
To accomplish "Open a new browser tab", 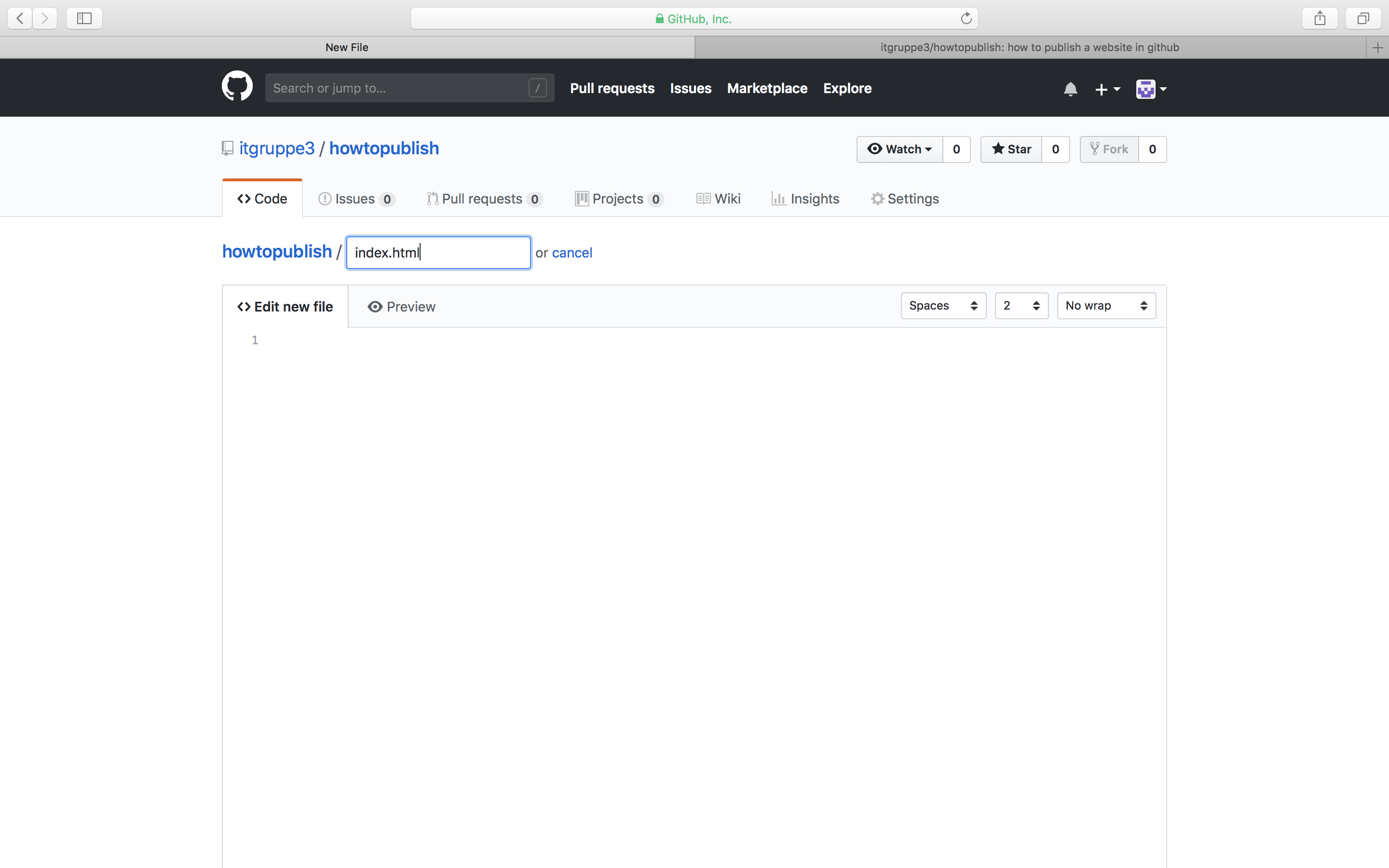I will [1379, 47].
